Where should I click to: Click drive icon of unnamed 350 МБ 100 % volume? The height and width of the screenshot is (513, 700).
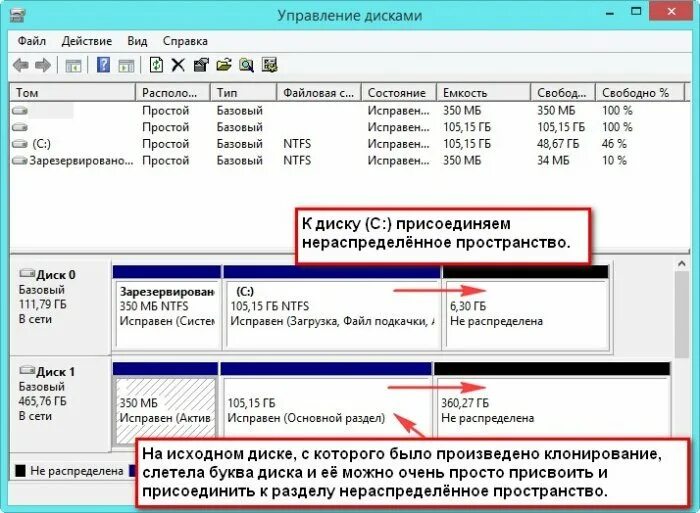pos(20,111)
